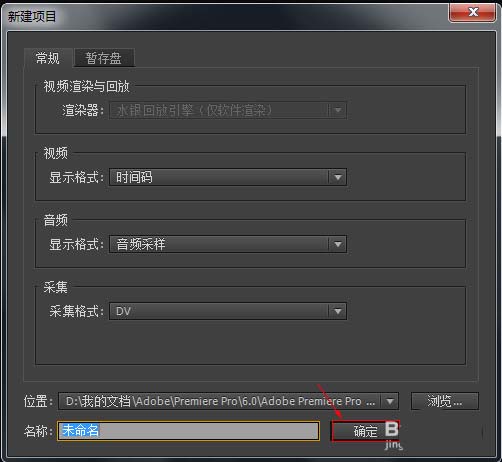Screen dimensions: 502x462
Task: Click the 新建项目 title text
Action: pyautogui.click(x=32, y=16)
